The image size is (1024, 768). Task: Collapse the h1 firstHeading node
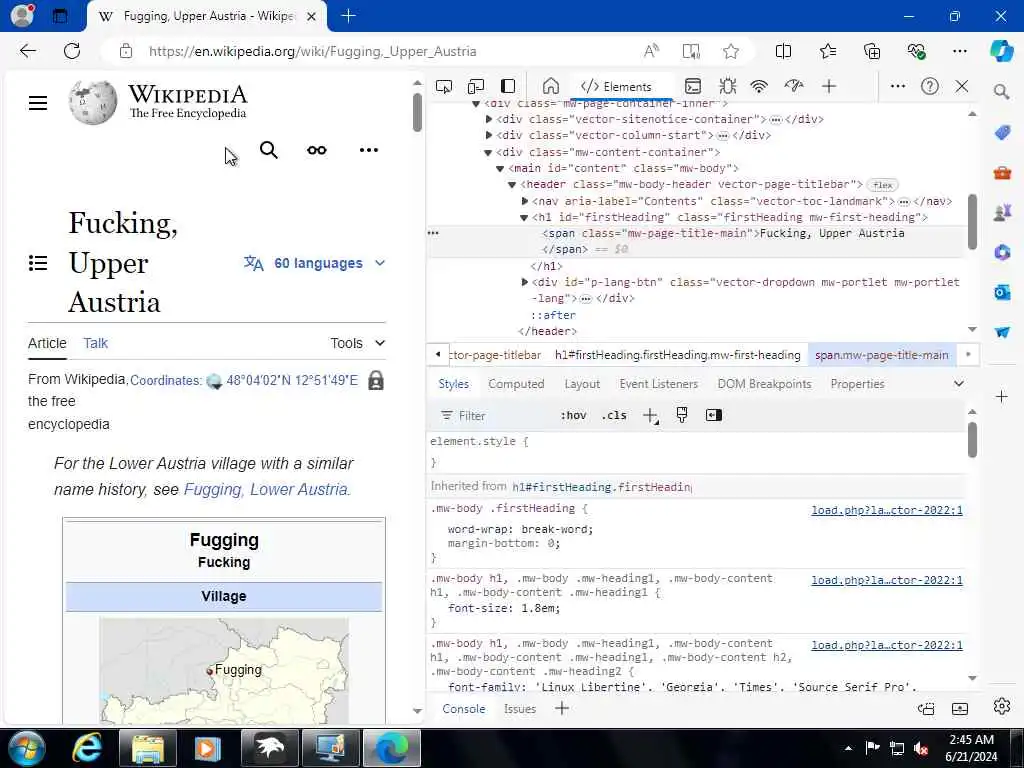coord(524,217)
